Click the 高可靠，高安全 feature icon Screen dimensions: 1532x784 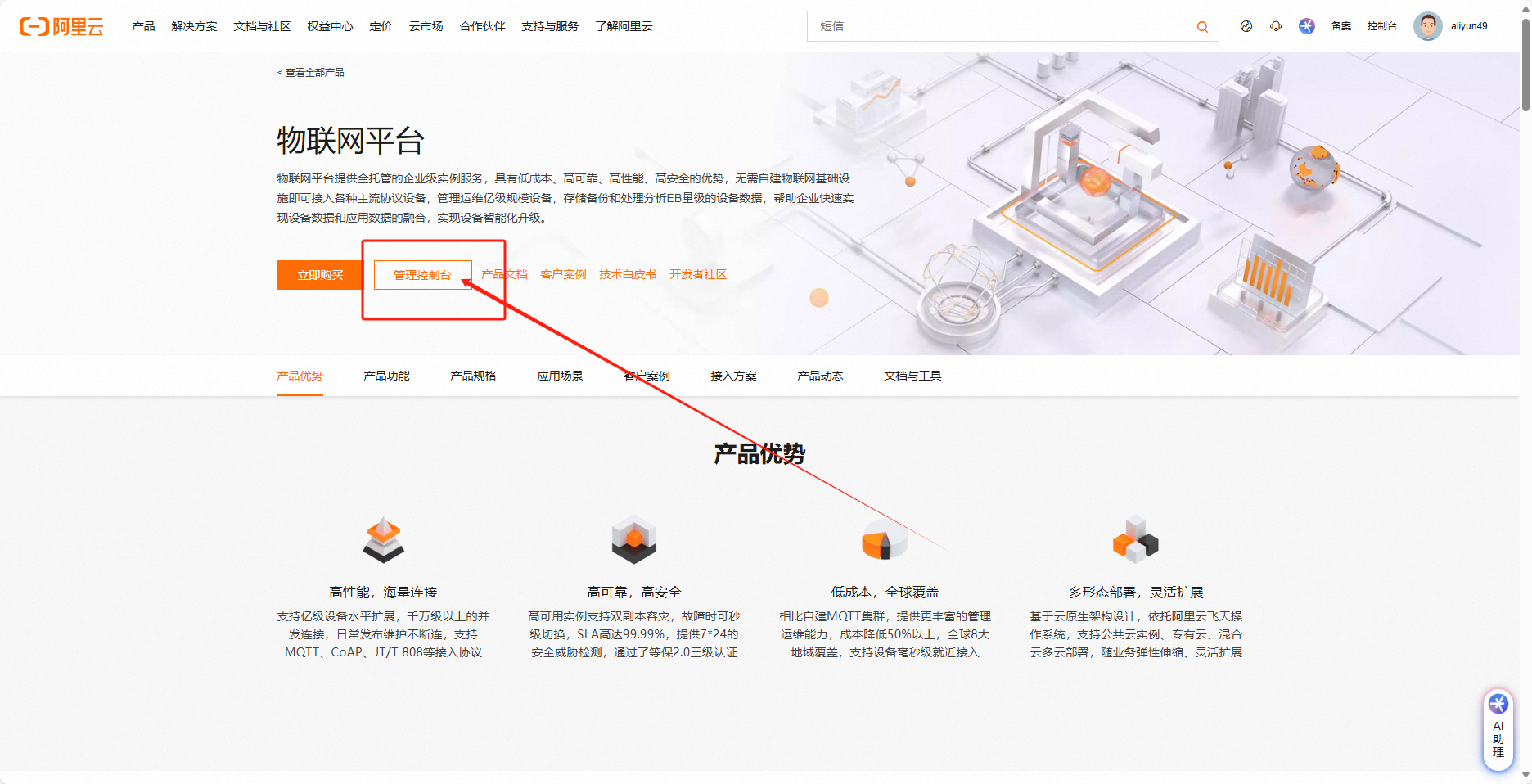[x=634, y=540]
